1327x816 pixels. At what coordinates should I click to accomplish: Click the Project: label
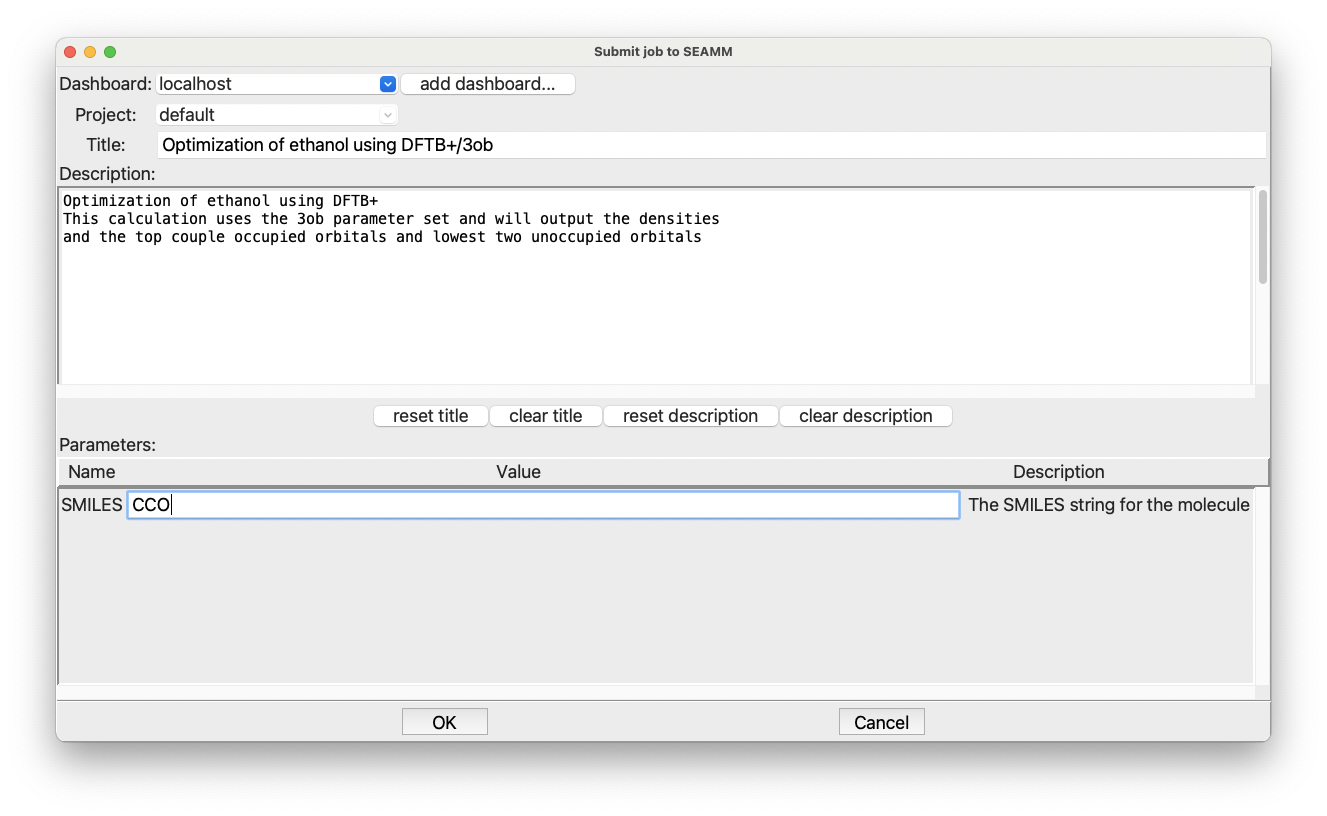coord(106,115)
